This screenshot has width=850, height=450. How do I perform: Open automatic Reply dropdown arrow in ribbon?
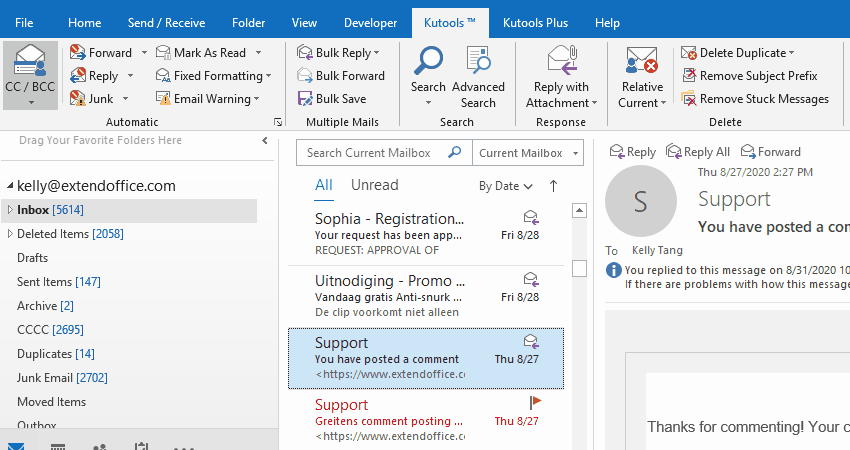[130, 75]
